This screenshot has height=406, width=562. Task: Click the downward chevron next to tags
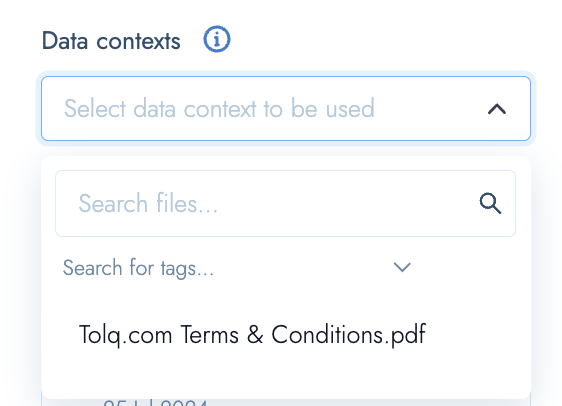(402, 267)
